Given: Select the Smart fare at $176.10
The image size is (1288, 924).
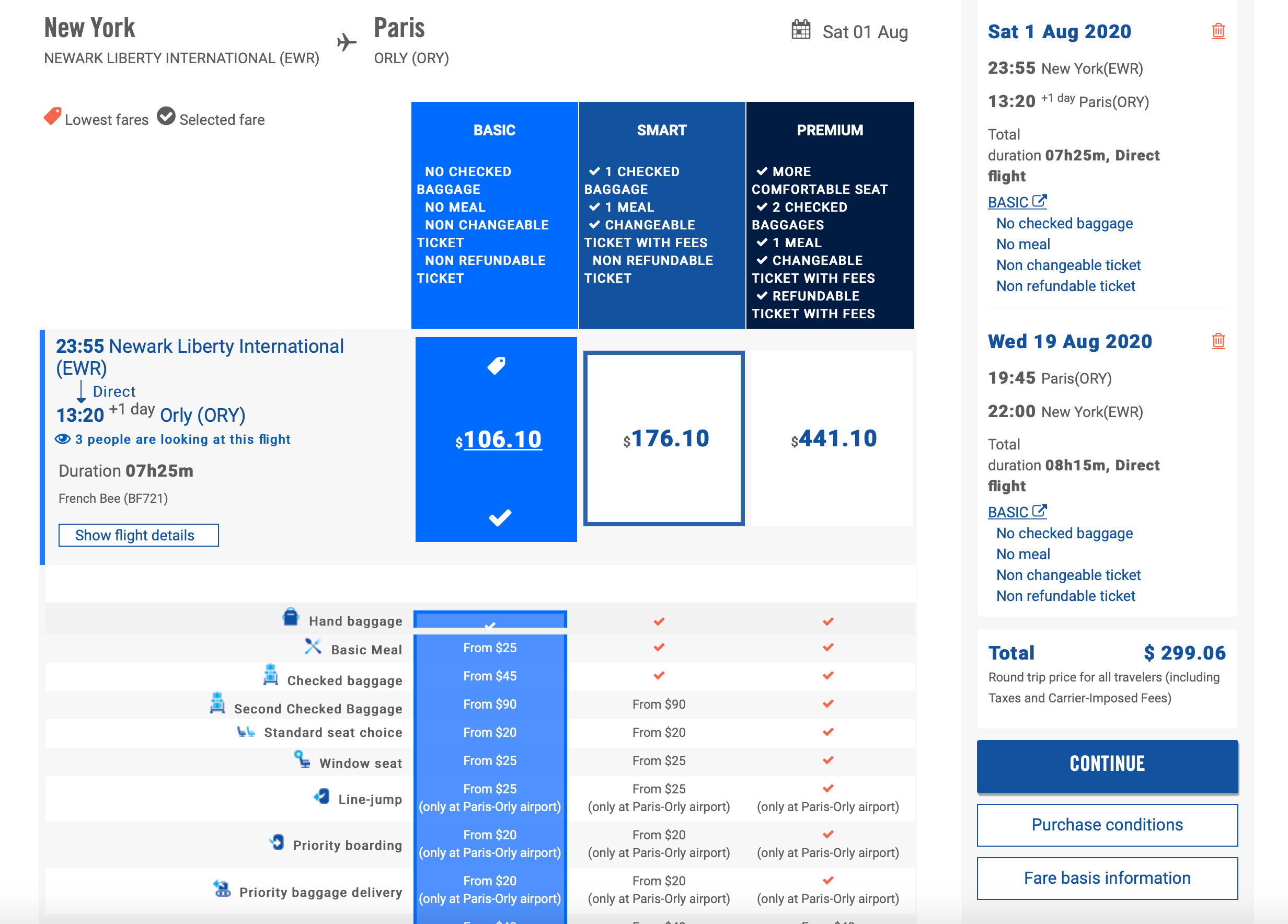Looking at the screenshot, I should point(663,438).
